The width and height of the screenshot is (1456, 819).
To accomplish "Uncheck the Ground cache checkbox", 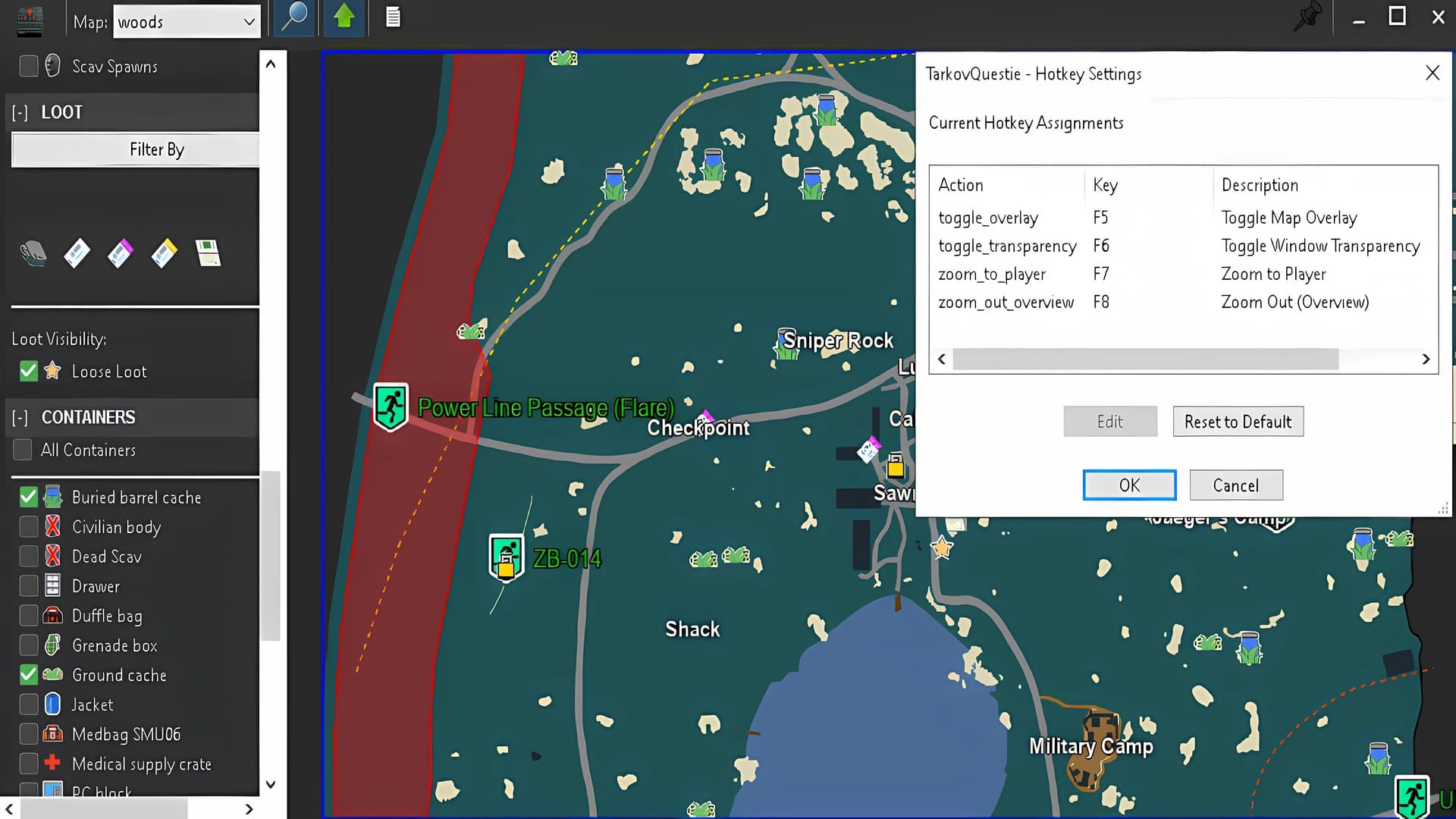I will click(29, 675).
